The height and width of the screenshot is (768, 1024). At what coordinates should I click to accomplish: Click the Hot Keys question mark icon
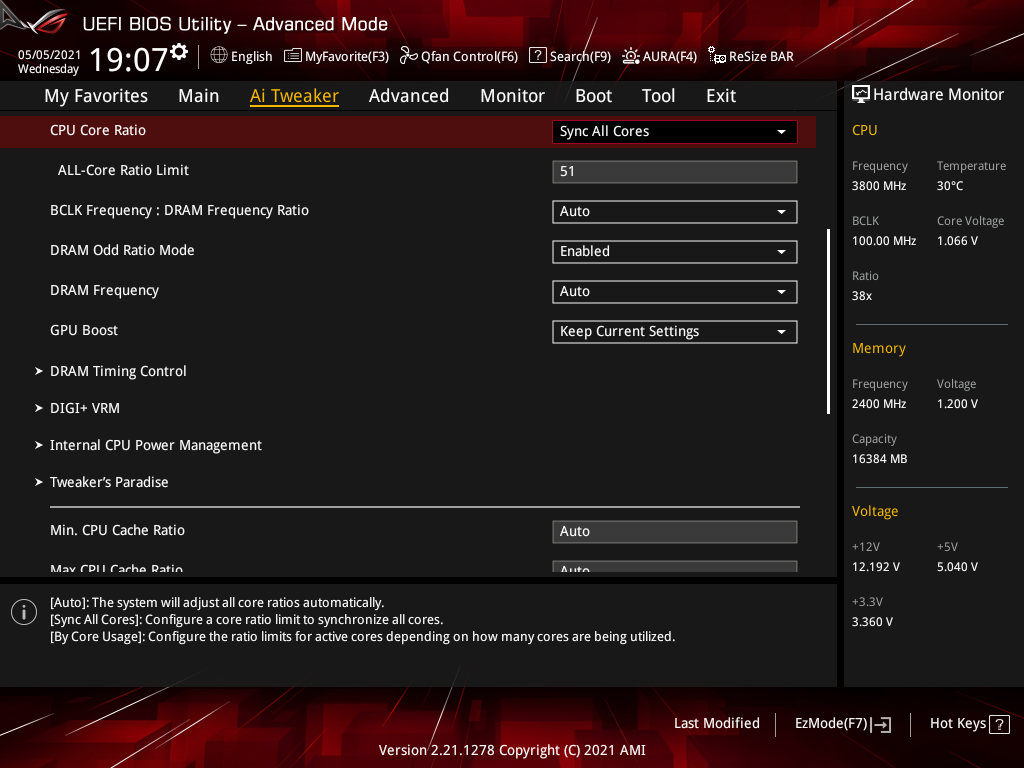click(x=999, y=724)
